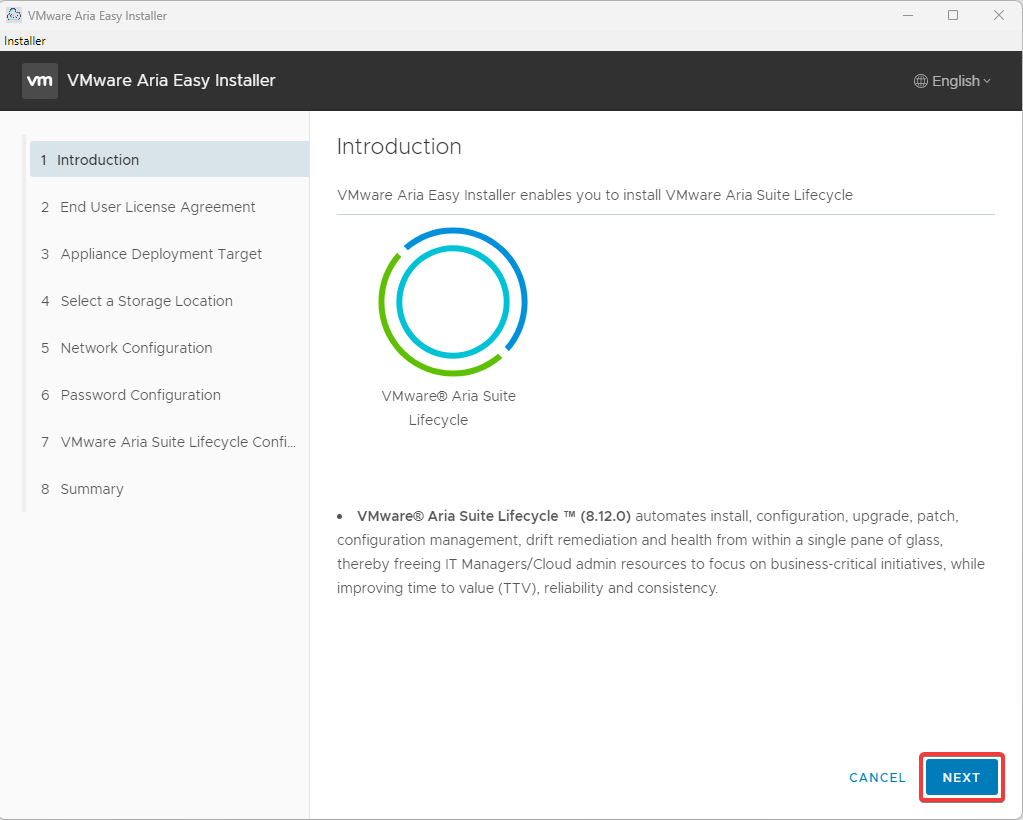Select VMware Aria Suite Lifecycle Configuration step
Screen dimensions: 1023x820
click(x=170, y=442)
